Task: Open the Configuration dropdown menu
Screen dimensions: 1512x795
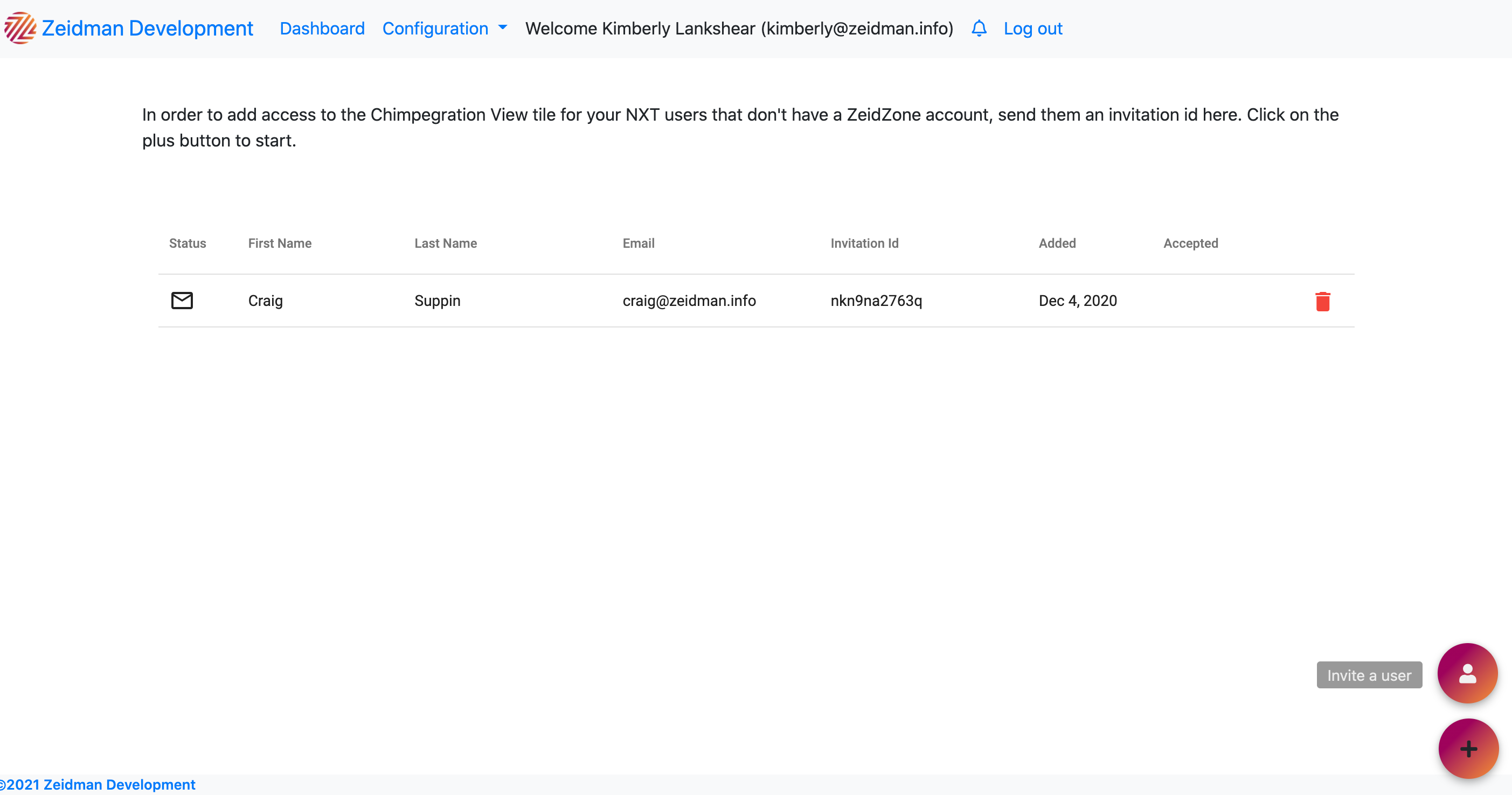Action: point(445,28)
